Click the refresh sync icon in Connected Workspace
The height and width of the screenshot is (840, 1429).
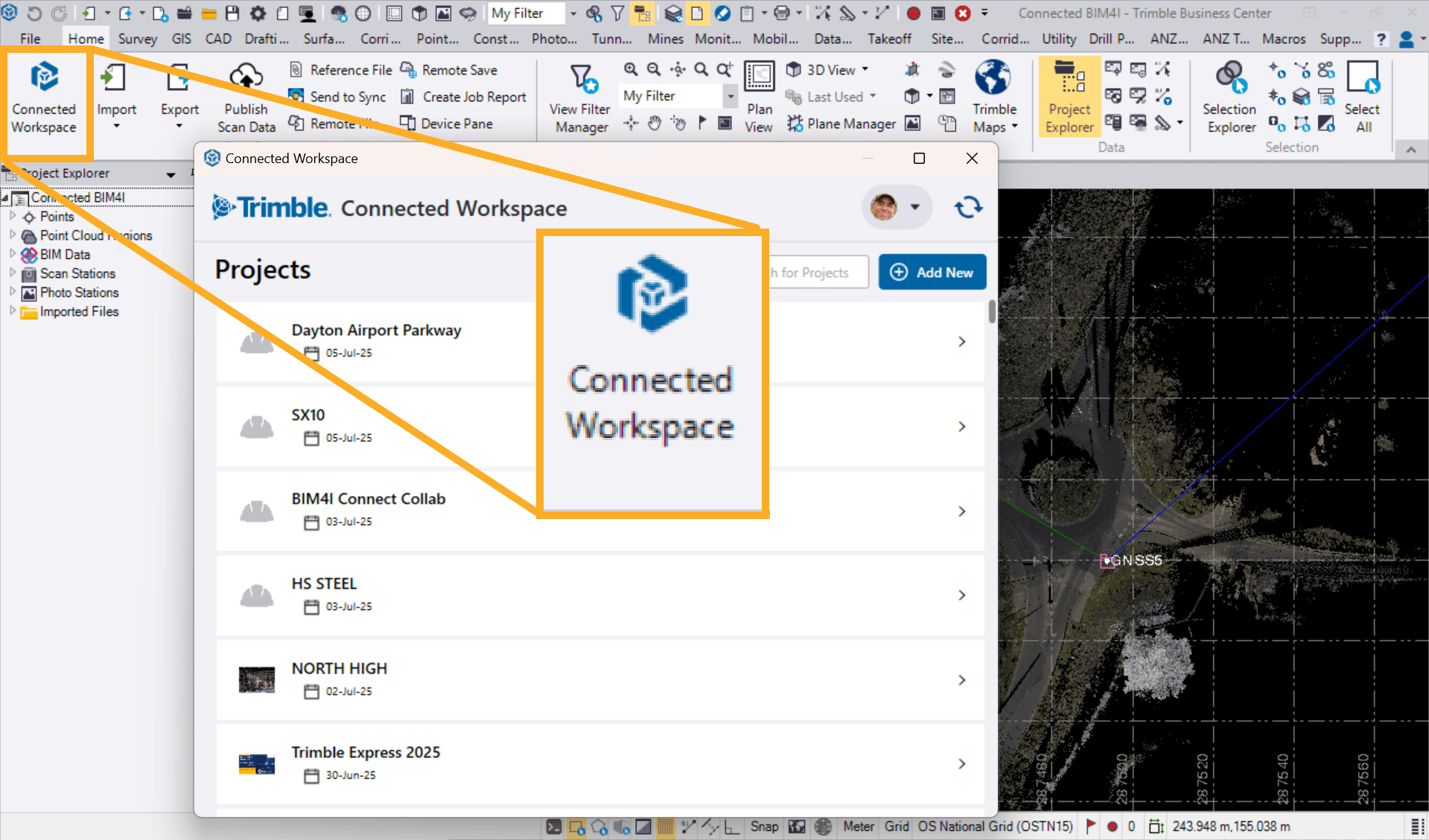click(968, 207)
